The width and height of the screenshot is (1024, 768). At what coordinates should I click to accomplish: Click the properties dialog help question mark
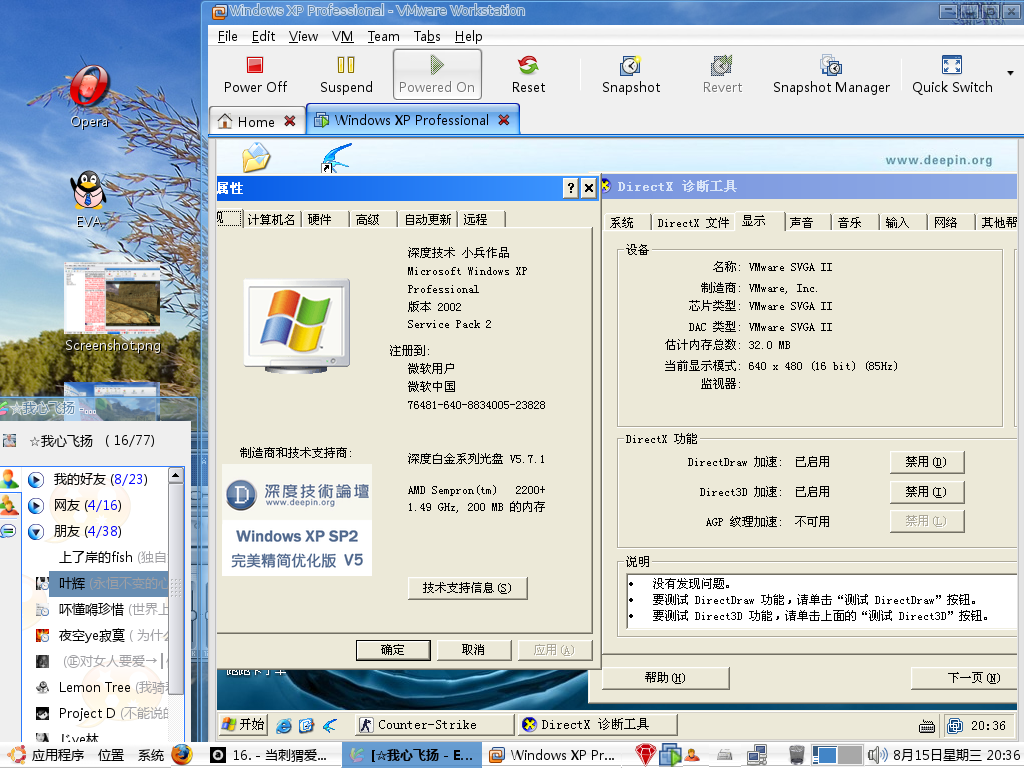click(x=570, y=188)
